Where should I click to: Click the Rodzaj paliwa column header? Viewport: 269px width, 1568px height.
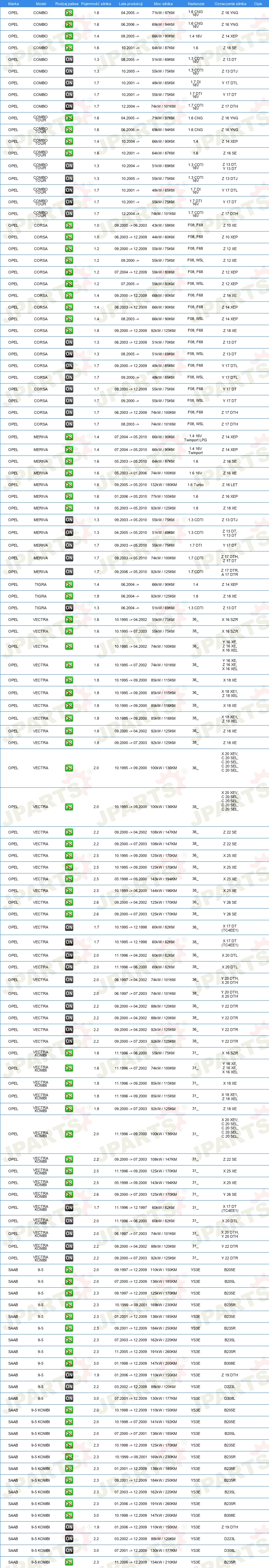pyautogui.click(x=67, y=4)
